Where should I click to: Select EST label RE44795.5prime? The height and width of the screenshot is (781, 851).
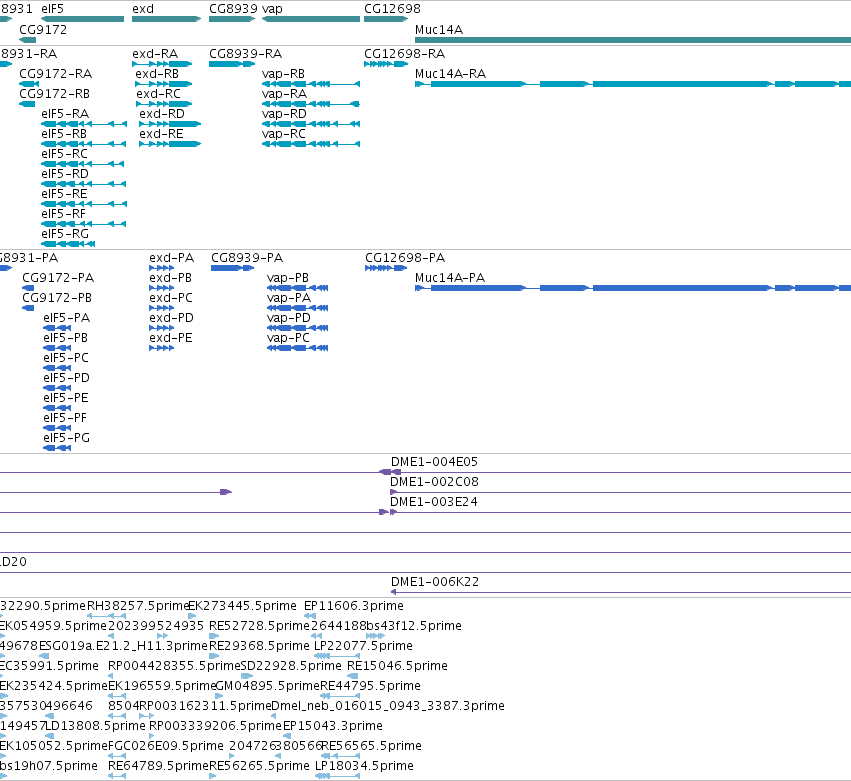[370, 685]
